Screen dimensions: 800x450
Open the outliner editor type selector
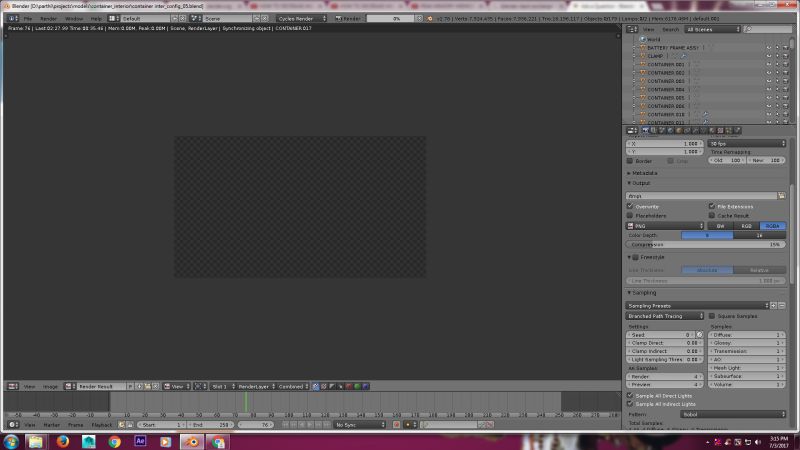tap(632, 30)
